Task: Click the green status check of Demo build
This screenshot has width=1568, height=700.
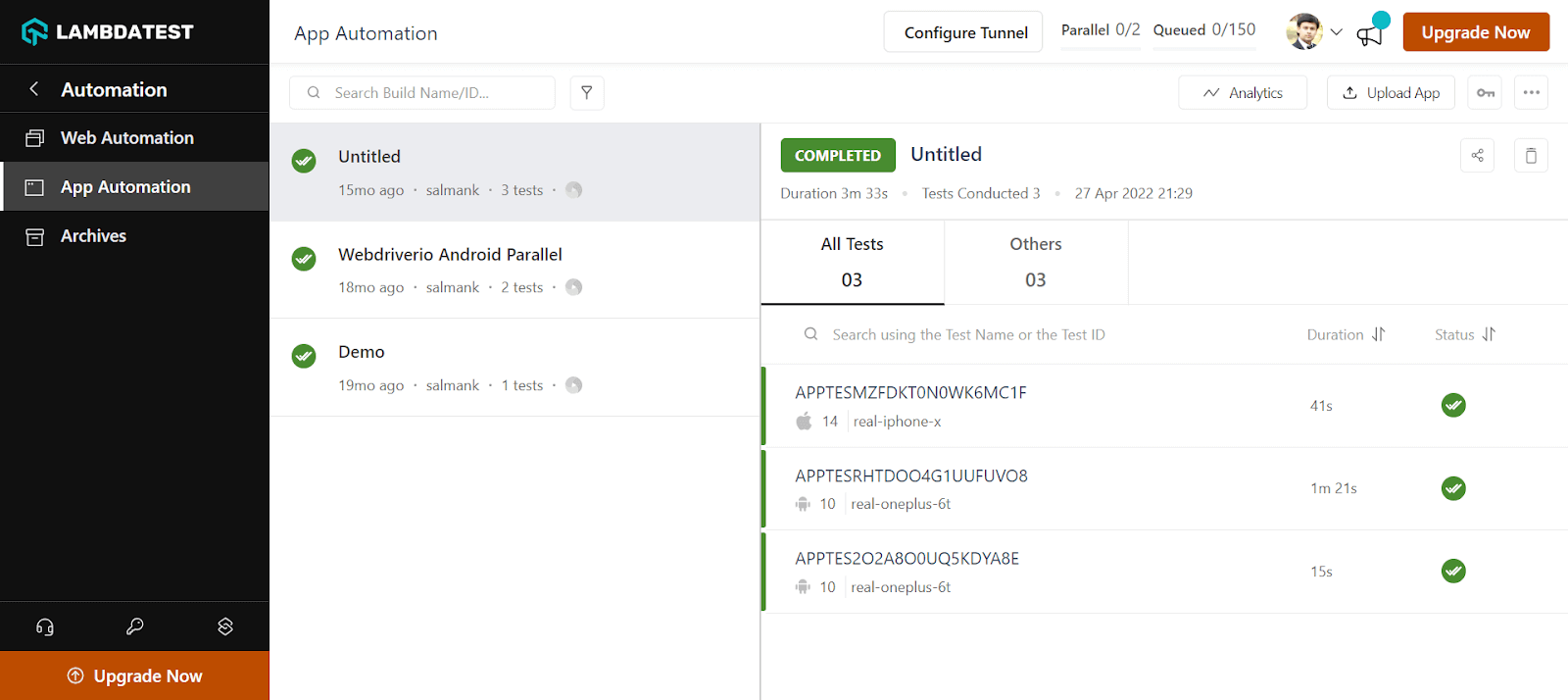Action: click(x=304, y=356)
